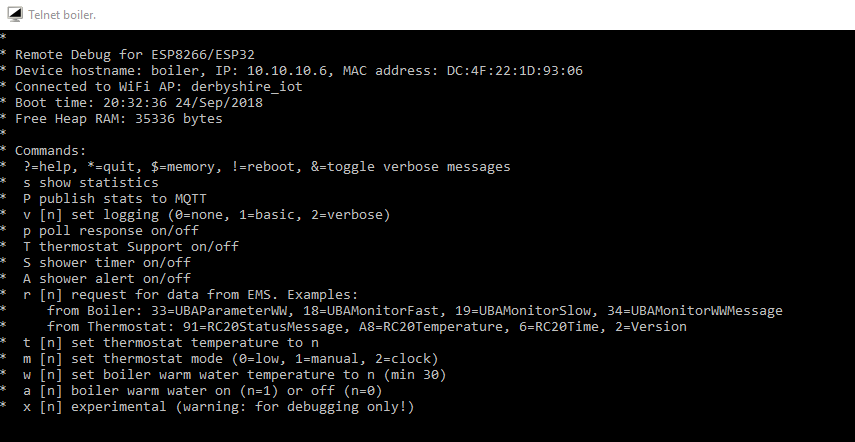Click the Telnet window icon in title bar
The image size is (855, 442).
pyautogui.click(x=14, y=16)
